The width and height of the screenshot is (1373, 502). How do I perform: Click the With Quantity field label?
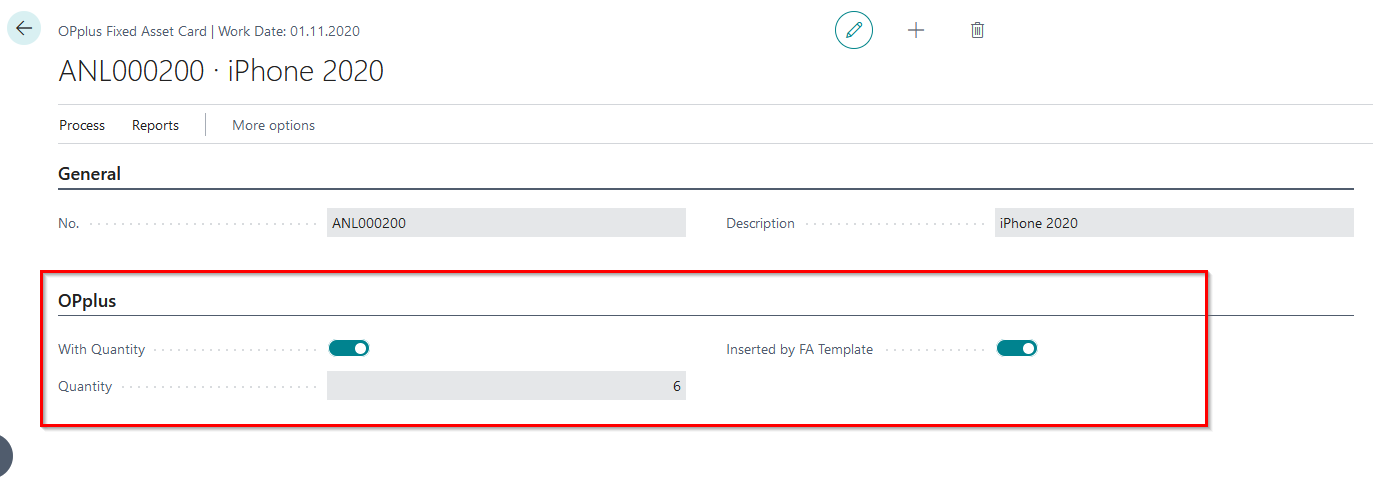102,350
